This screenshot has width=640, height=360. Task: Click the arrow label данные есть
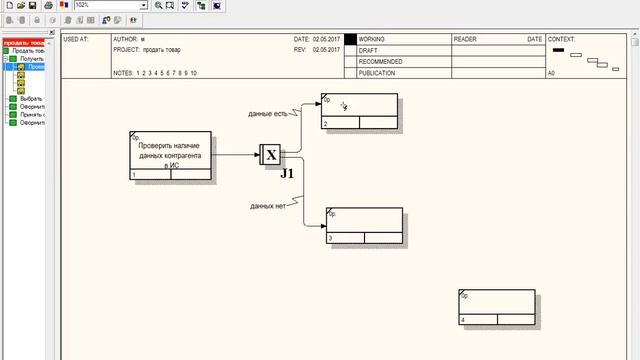268,114
